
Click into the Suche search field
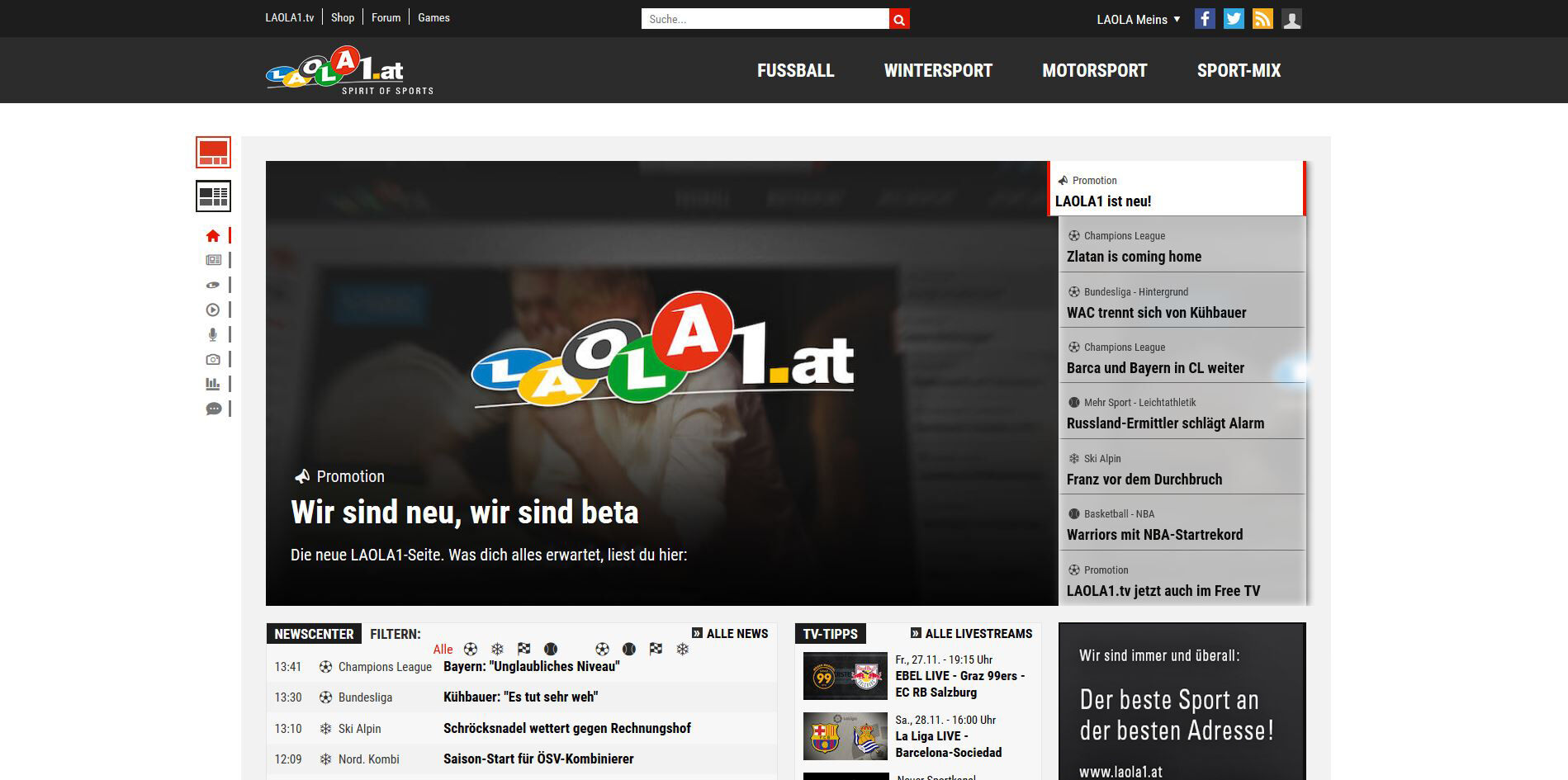click(765, 19)
